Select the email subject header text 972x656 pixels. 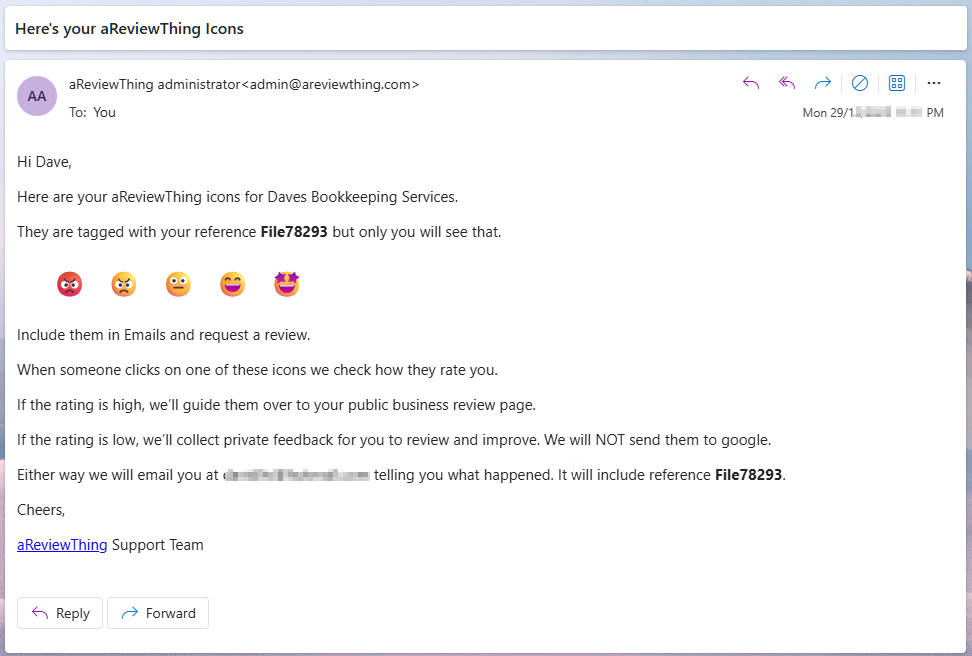[x=129, y=29]
